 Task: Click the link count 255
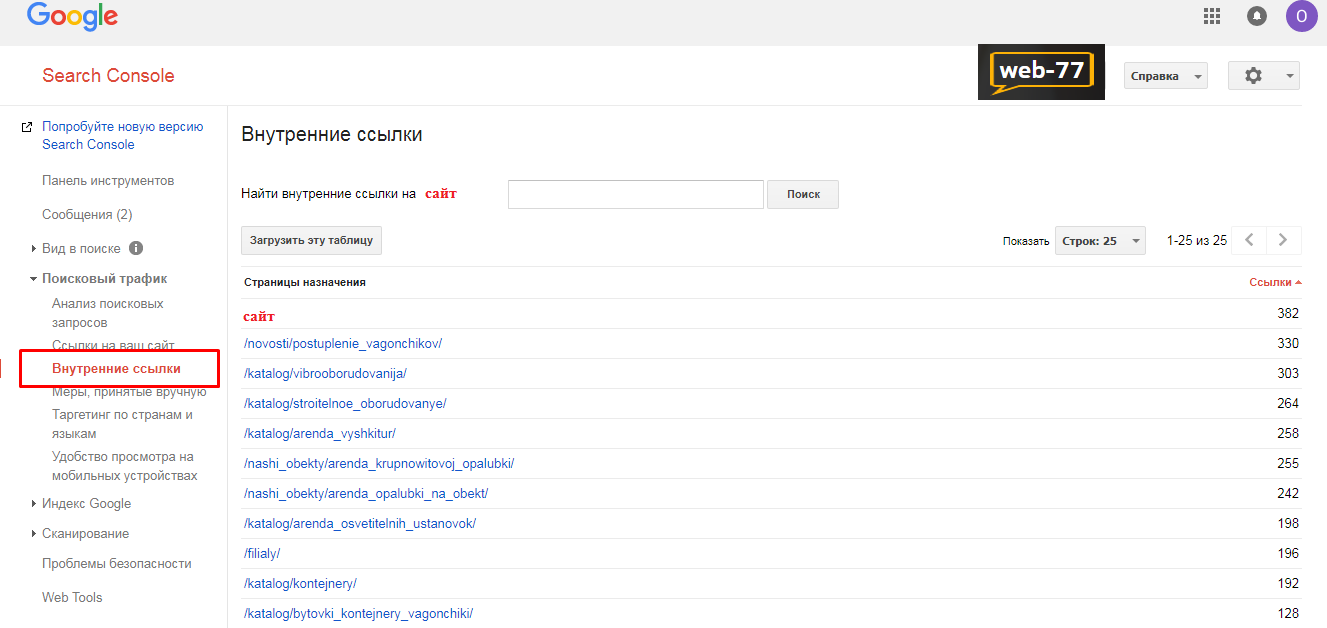[x=1288, y=463]
